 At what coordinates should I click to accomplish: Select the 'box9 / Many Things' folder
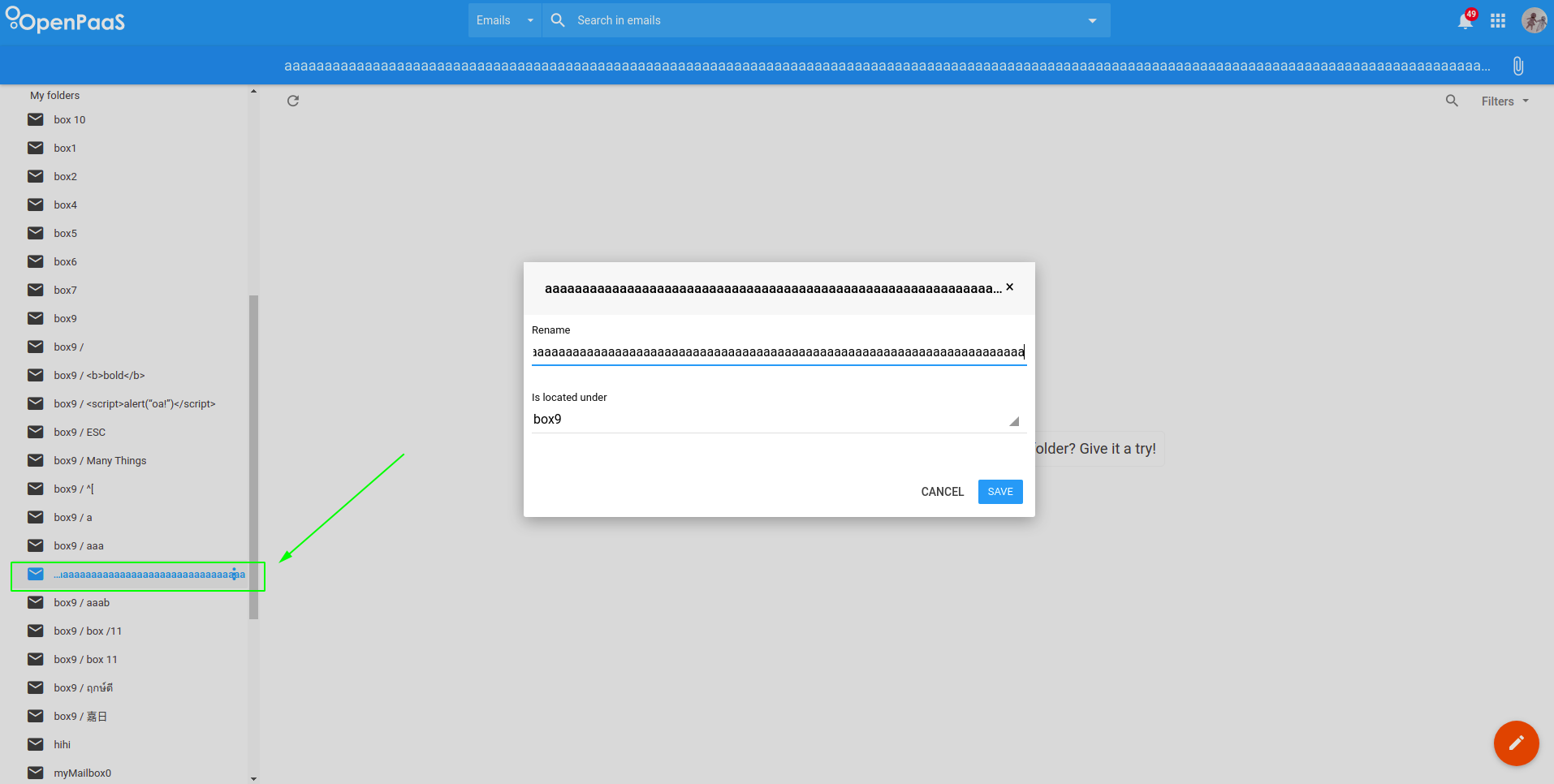(x=100, y=460)
